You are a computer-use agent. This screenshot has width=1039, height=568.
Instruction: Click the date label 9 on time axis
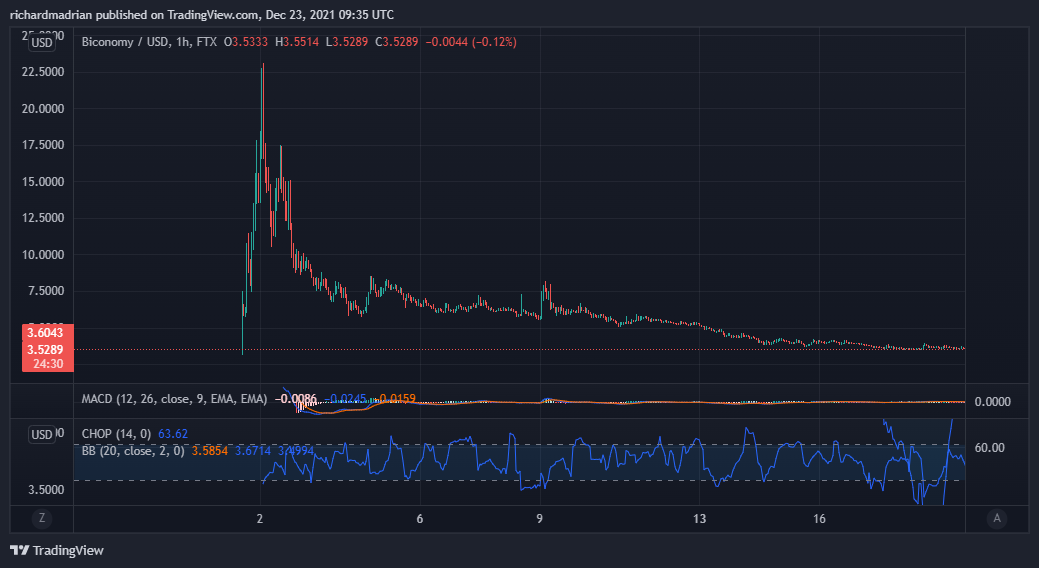click(x=539, y=518)
